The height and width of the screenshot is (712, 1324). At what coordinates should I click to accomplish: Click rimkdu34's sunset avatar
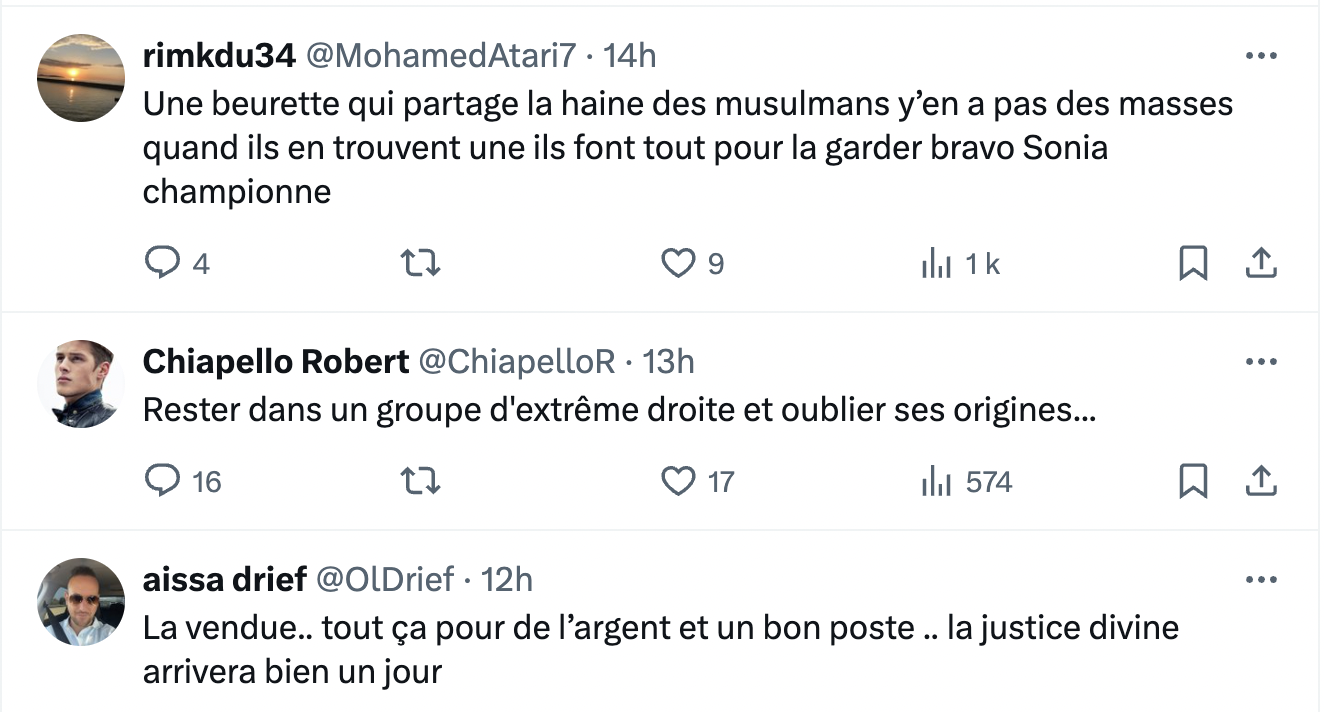[x=81, y=78]
